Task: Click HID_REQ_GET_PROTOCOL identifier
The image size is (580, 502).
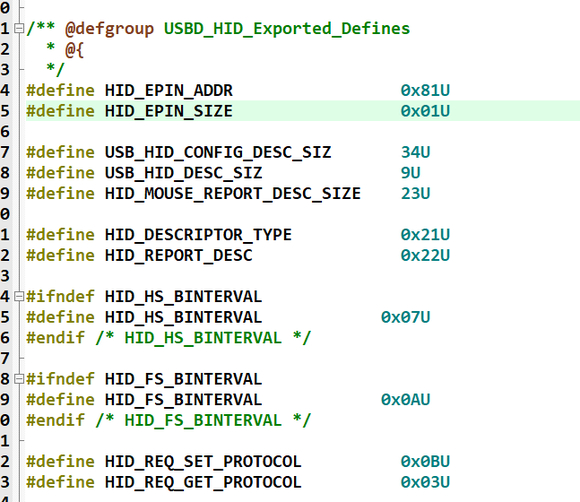Action: click(x=203, y=482)
